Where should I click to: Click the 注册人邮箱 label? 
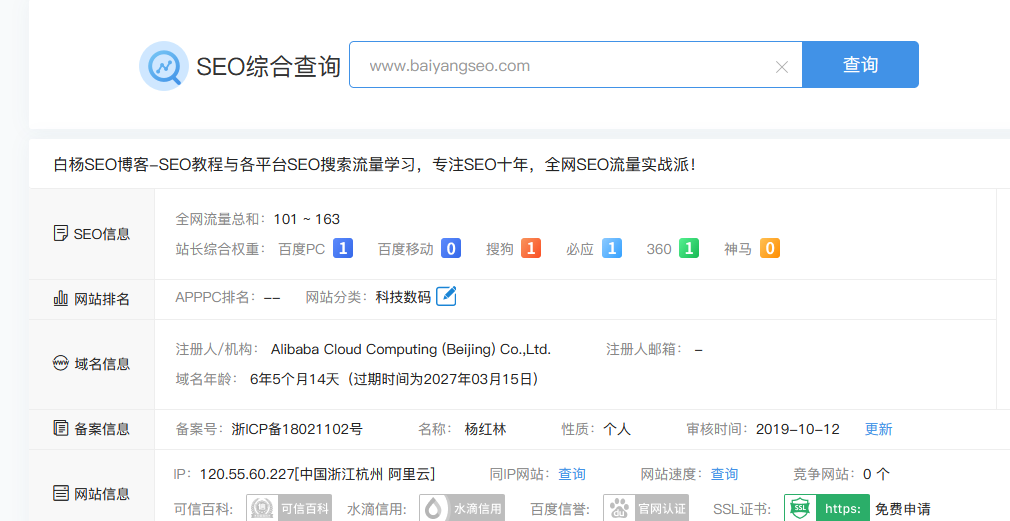coord(643,349)
